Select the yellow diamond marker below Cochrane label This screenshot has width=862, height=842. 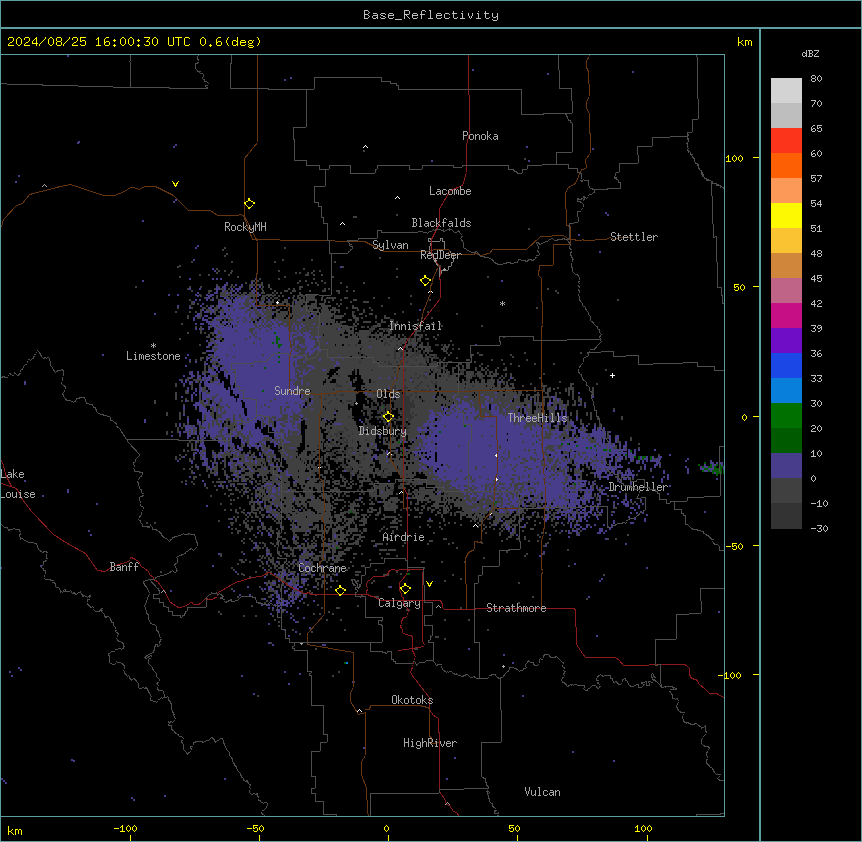[x=340, y=590]
